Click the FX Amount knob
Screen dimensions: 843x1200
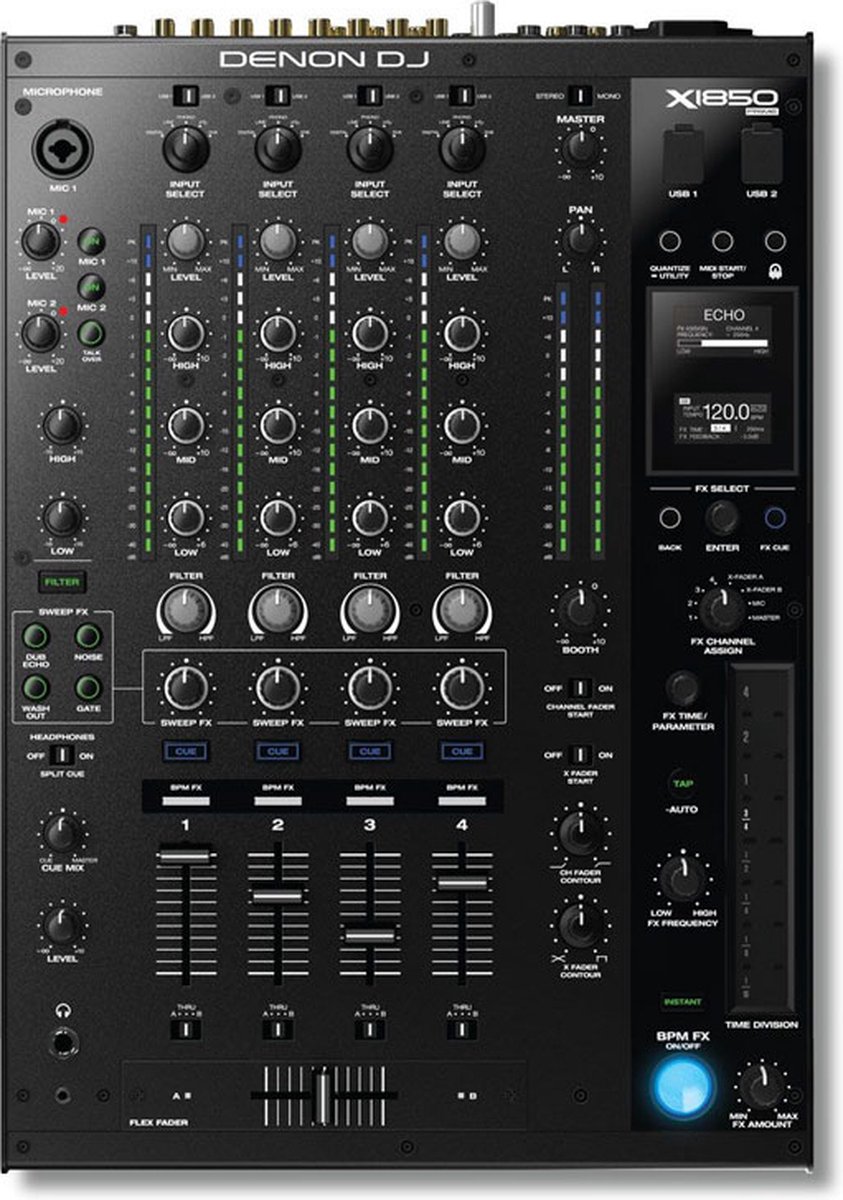click(763, 1087)
